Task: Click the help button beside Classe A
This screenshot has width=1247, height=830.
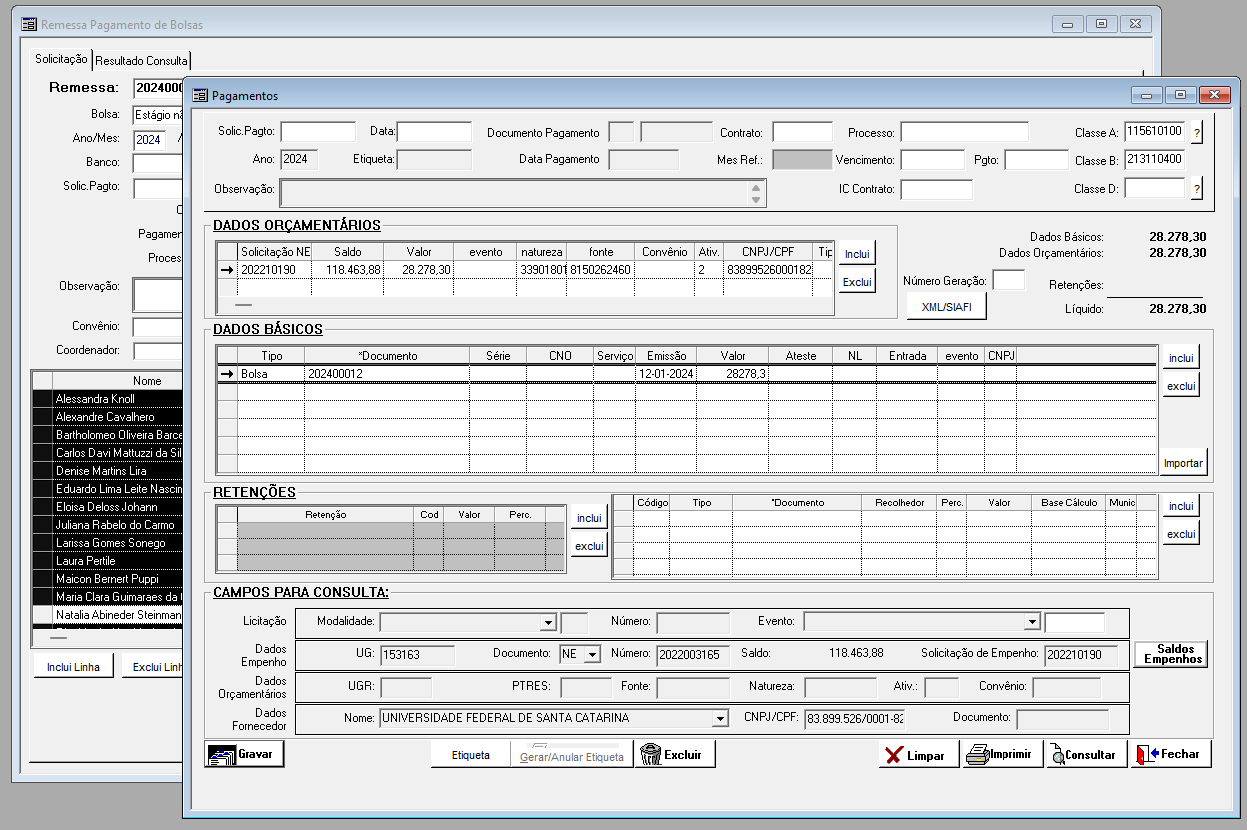Action: click(1197, 132)
